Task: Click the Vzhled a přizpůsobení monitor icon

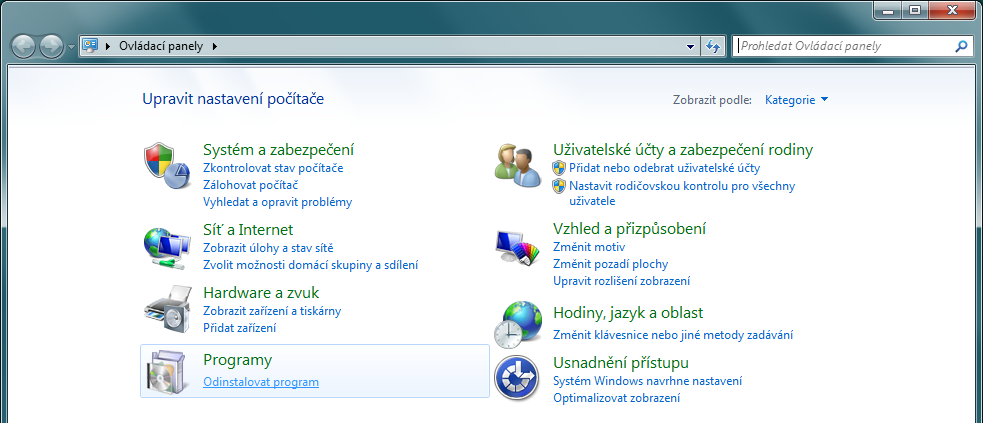Action: (517, 248)
